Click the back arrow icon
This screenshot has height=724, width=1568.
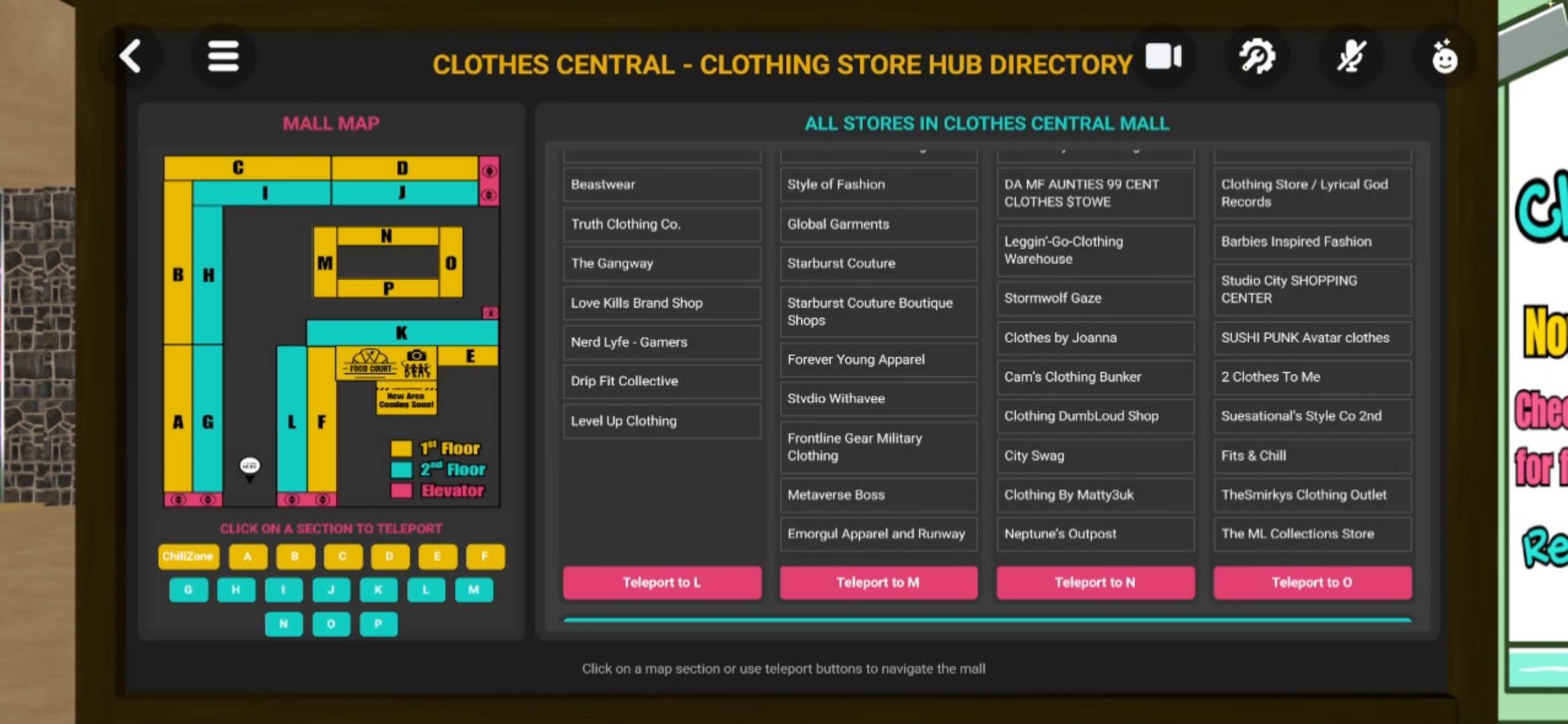click(131, 56)
